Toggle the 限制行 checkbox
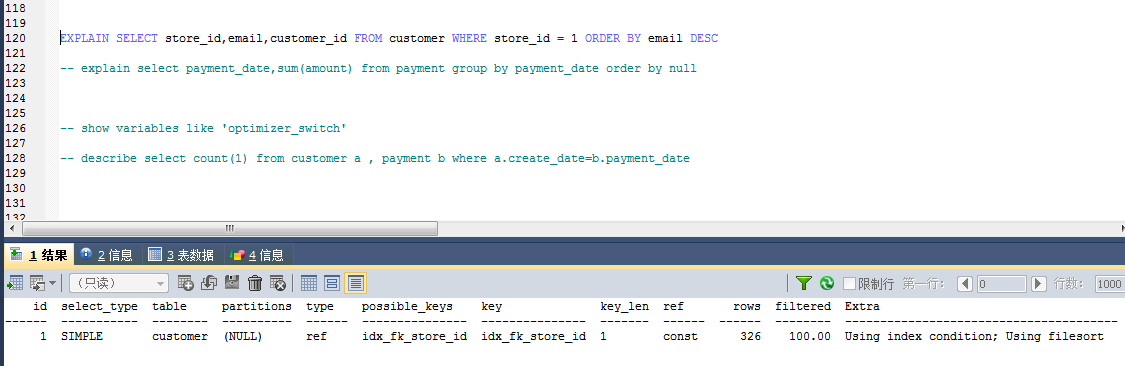The image size is (1125, 366). 849,283
